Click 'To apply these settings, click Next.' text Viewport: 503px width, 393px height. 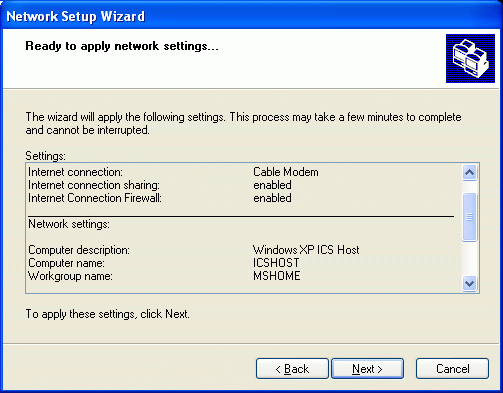(107, 314)
